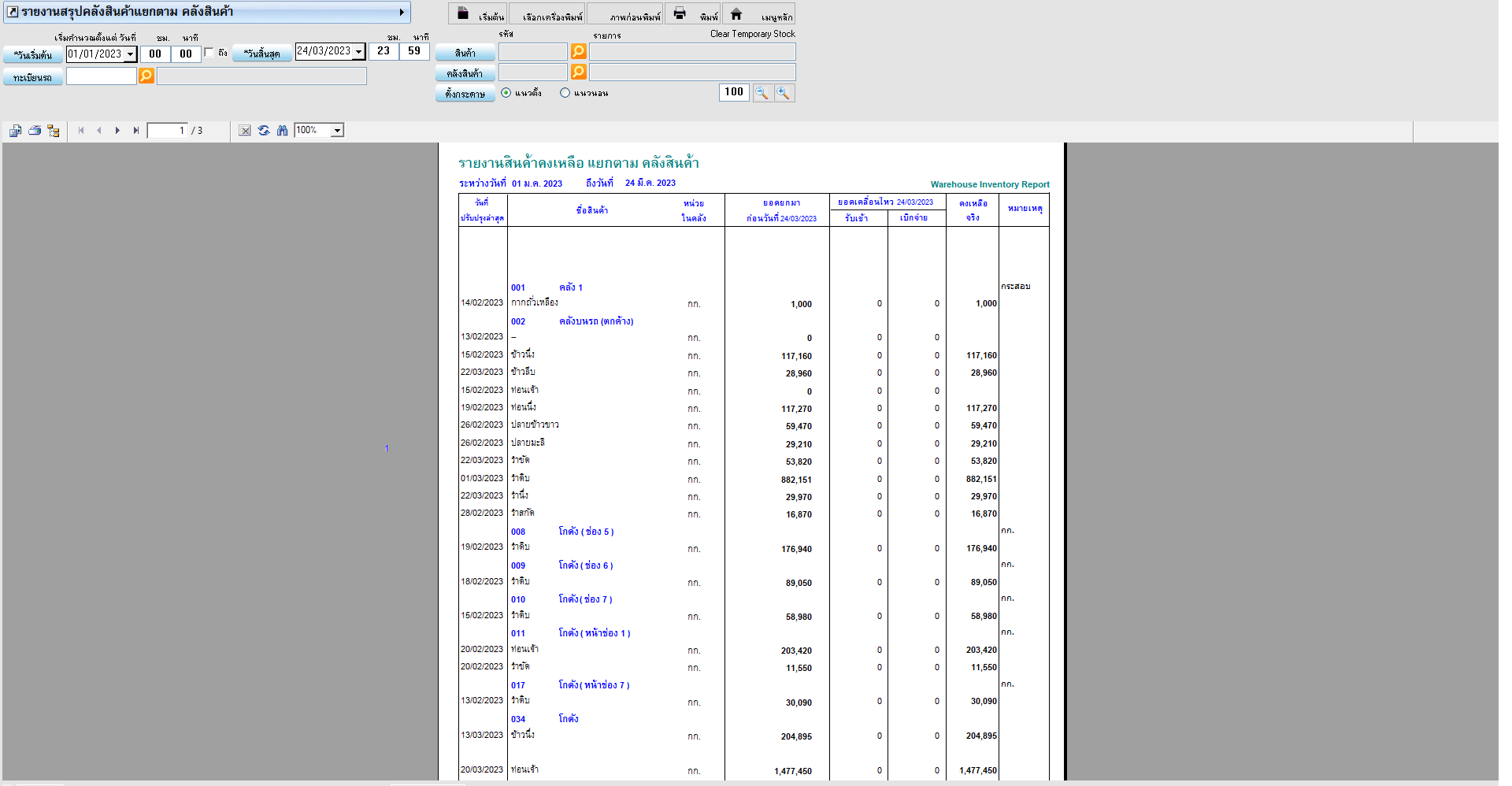Click the print button with printer icon
The image size is (1512, 786).
693,14
